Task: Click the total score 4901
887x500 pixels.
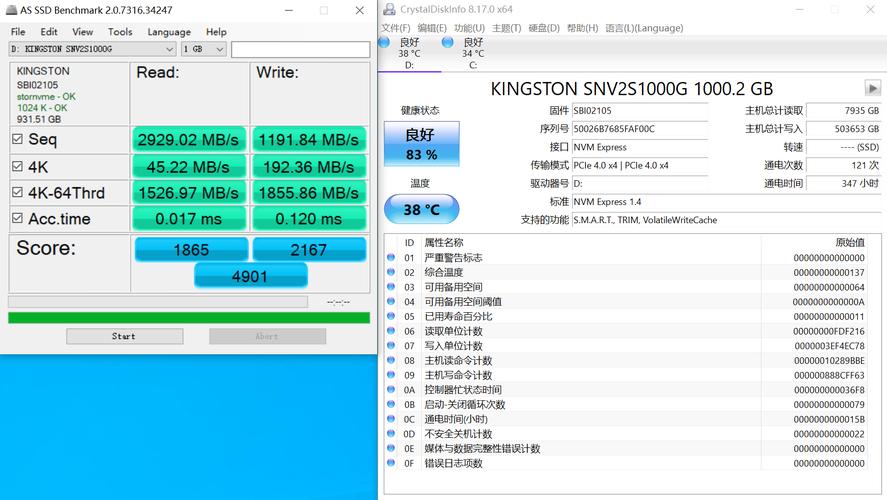Action: click(x=251, y=276)
